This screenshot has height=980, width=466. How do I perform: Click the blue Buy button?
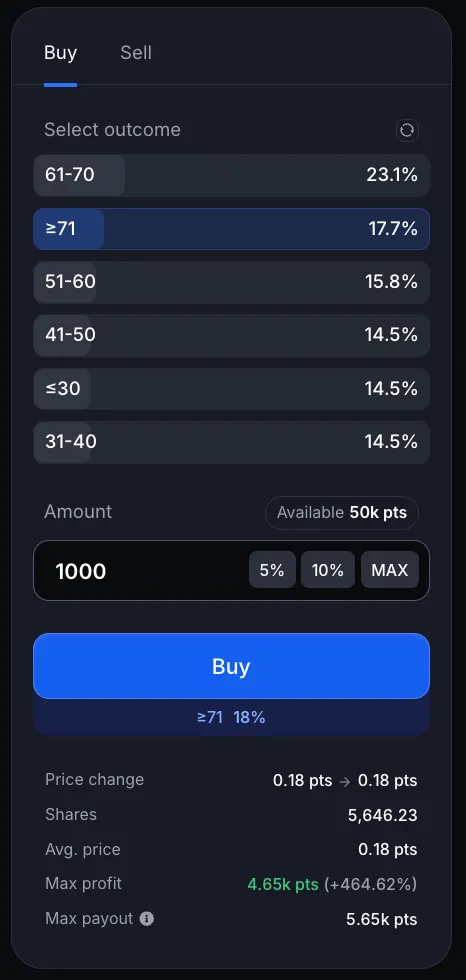point(231,666)
